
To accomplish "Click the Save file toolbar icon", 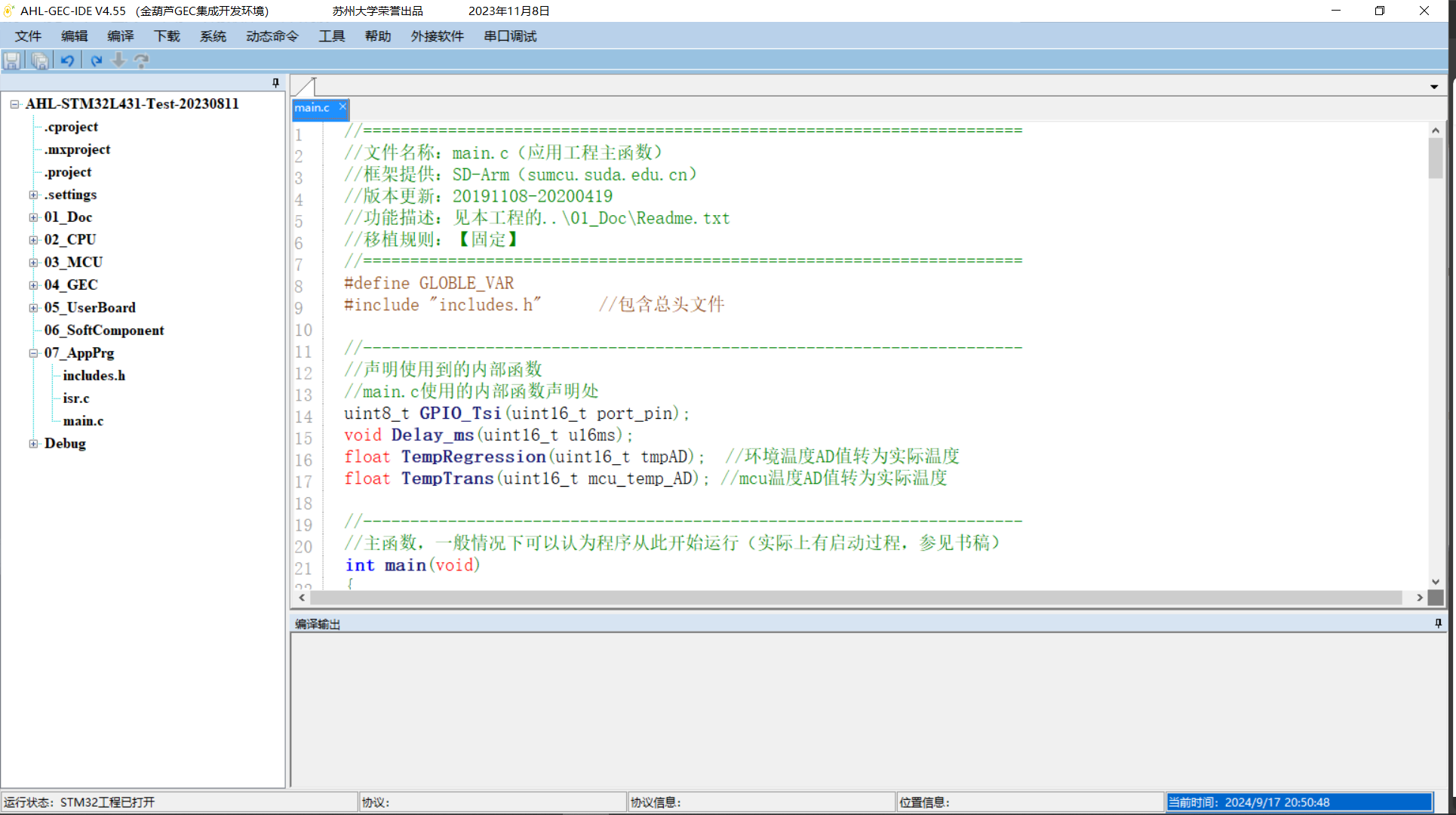I will pos(12,60).
